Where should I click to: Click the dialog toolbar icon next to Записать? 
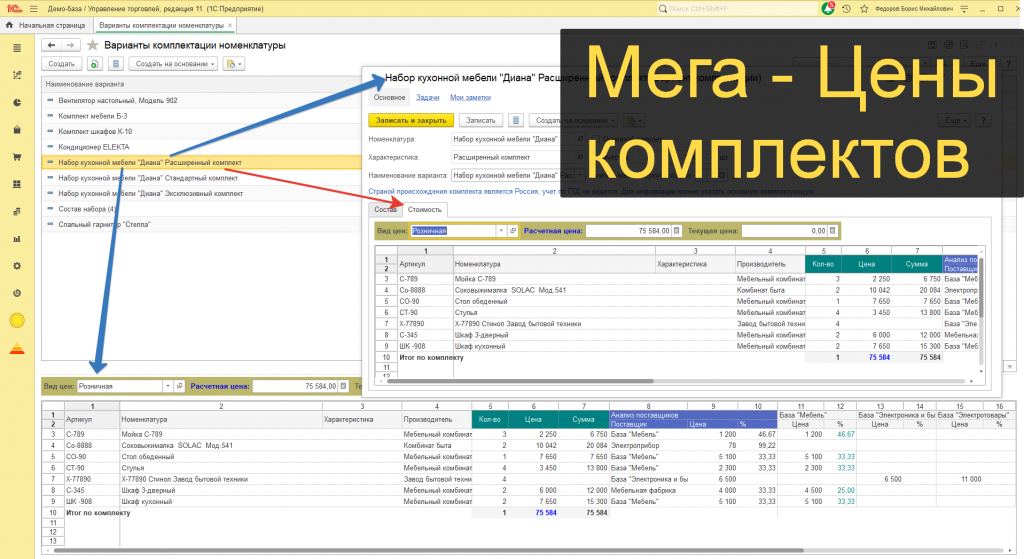[x=516, y=120]
